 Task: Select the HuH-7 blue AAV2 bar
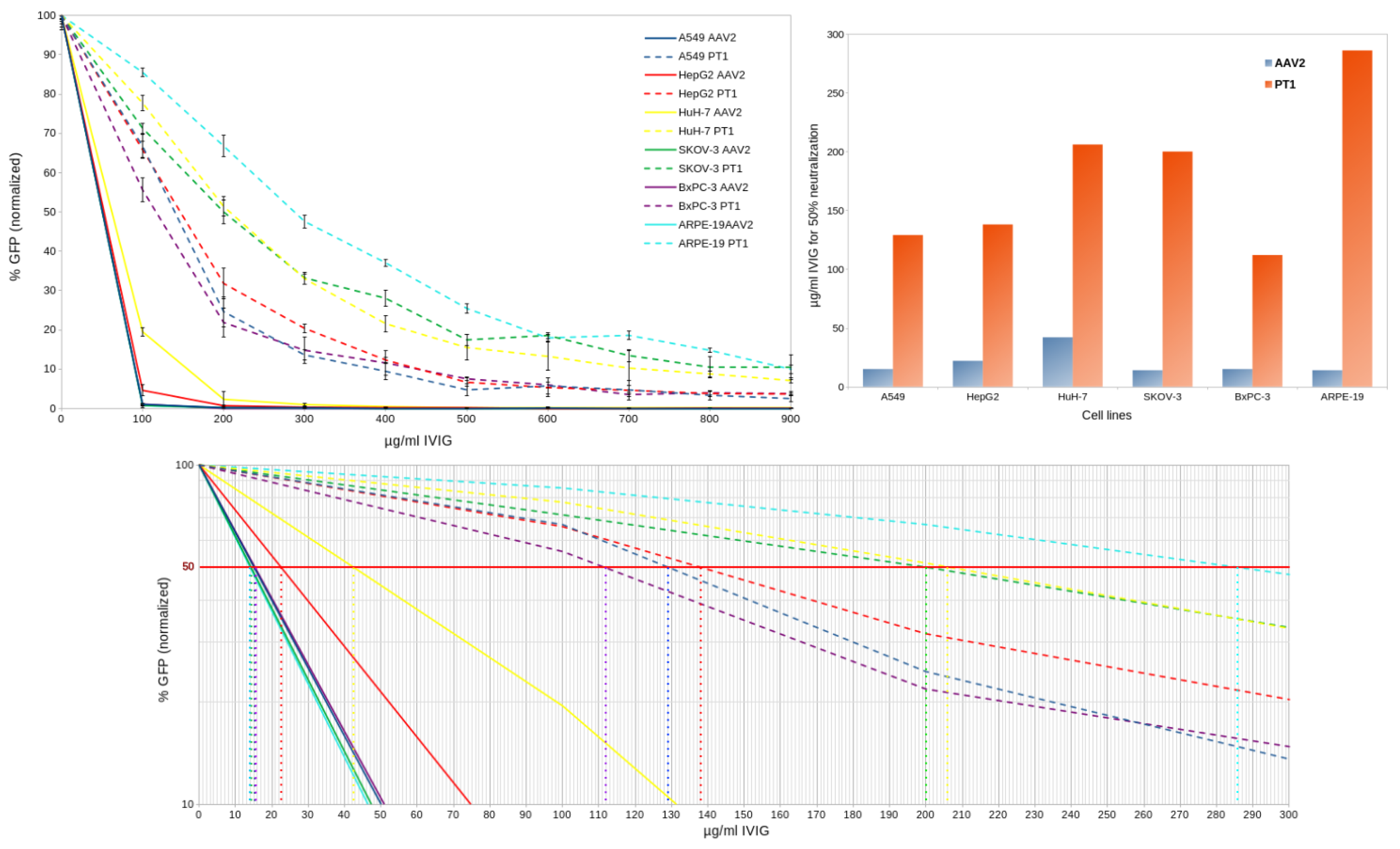click(1057, 362)
